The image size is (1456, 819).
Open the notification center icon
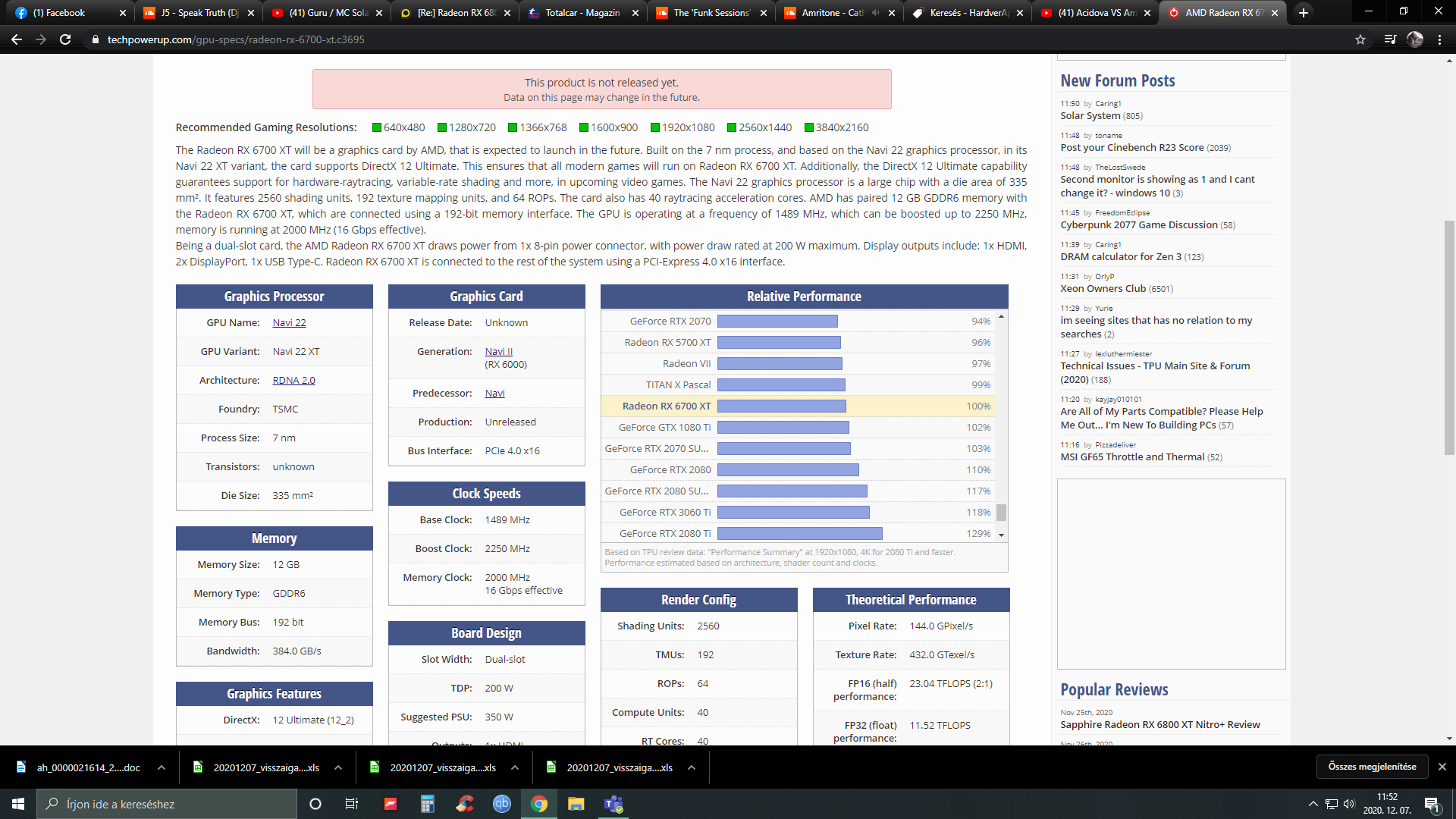(x=1432, y=804)
